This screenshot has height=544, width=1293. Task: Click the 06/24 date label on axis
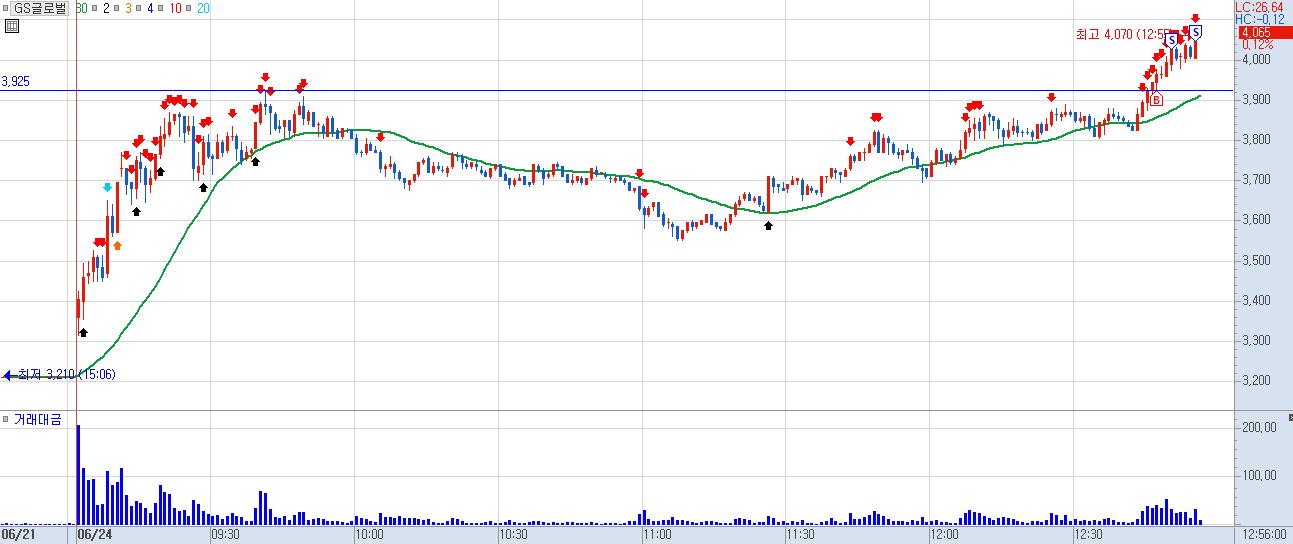click(95, 535)
